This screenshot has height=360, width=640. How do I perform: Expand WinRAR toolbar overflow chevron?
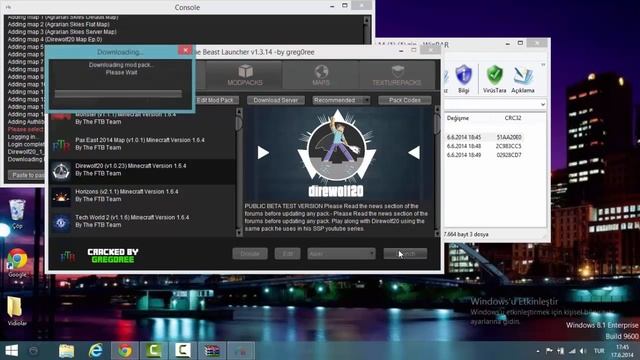[543, 65]
